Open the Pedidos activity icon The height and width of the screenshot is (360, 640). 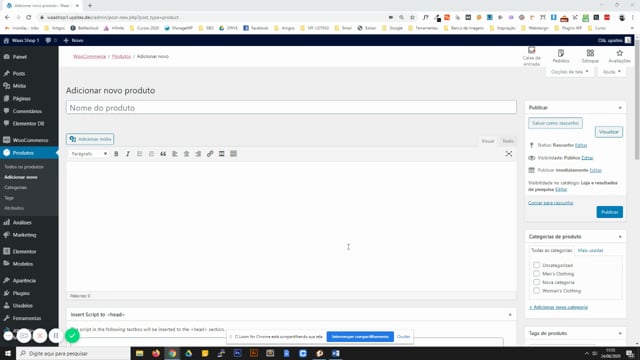(561, 56)
